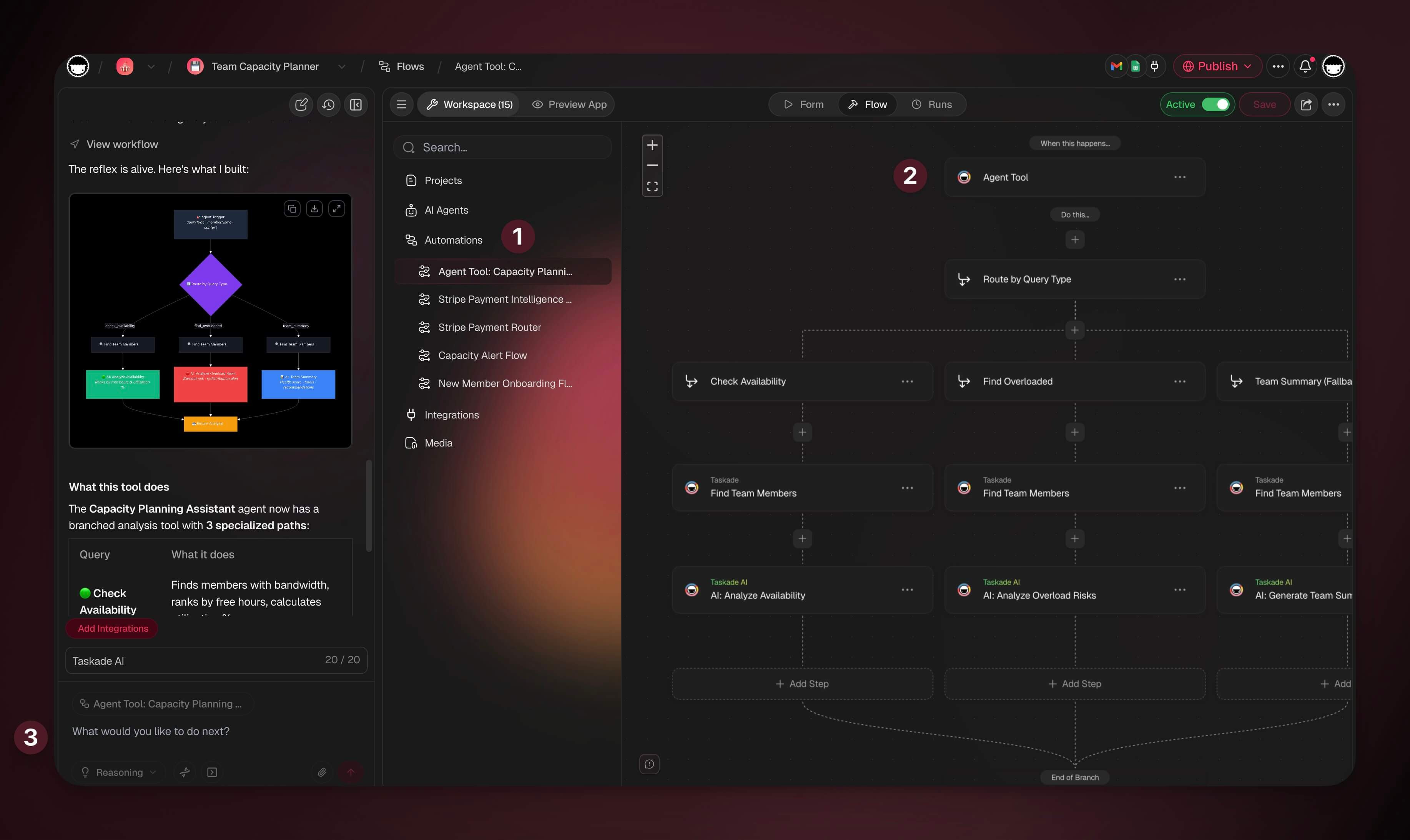The height and width of the screenshot is (840, 1410).
Task: Expand the Reasoning mode dropdown
Action: click(118, 772)
